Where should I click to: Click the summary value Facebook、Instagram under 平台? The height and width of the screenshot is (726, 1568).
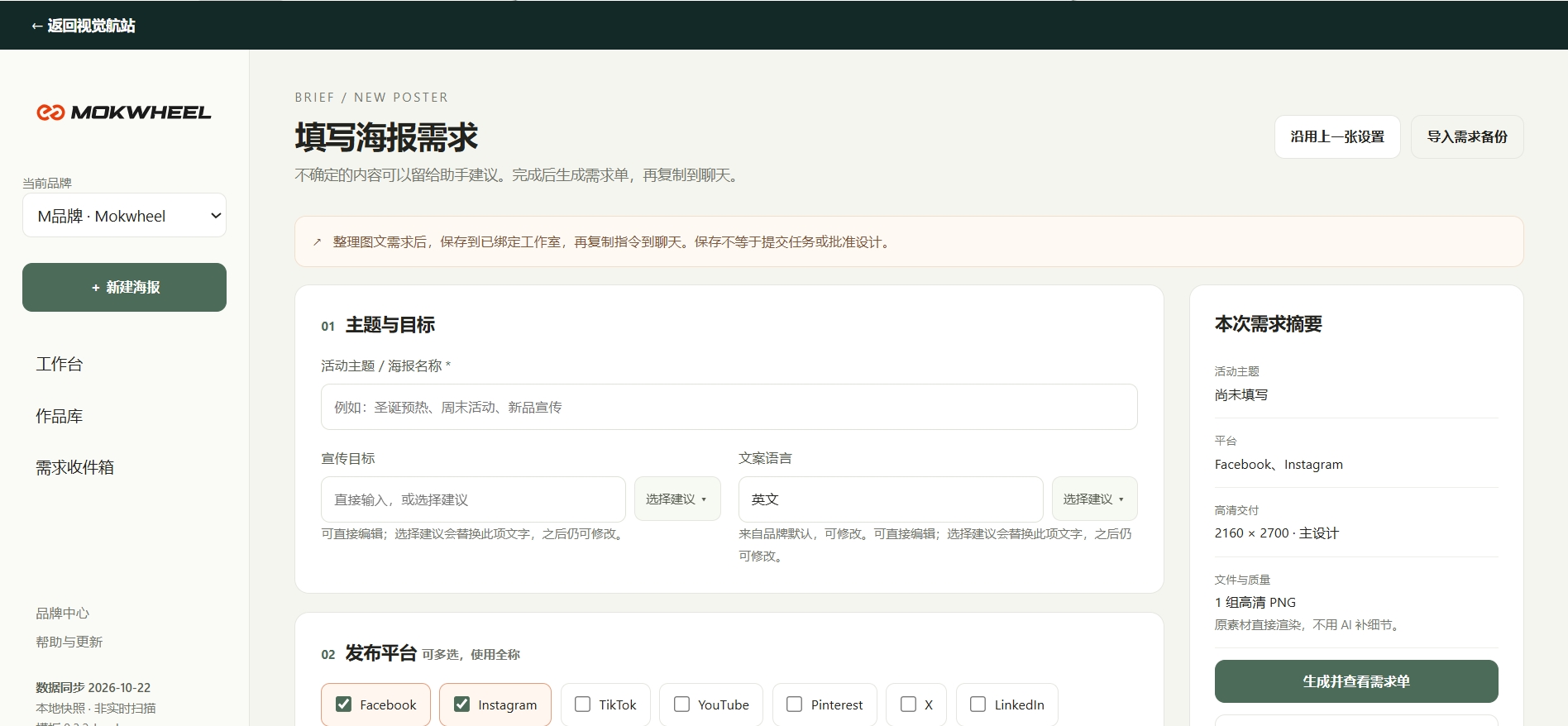(x=1279, y=465)
